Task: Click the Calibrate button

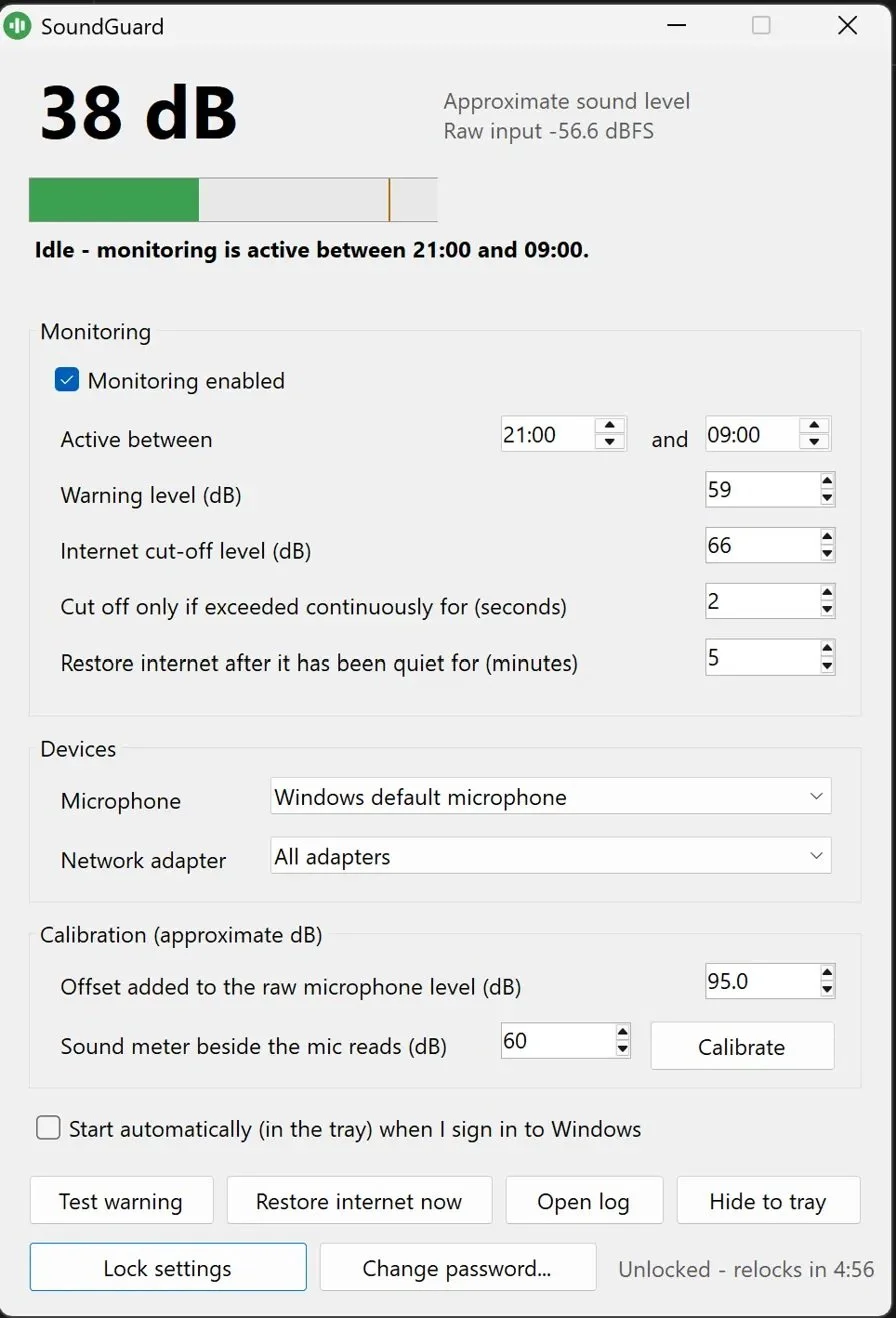Action: tap(742, 1046)
